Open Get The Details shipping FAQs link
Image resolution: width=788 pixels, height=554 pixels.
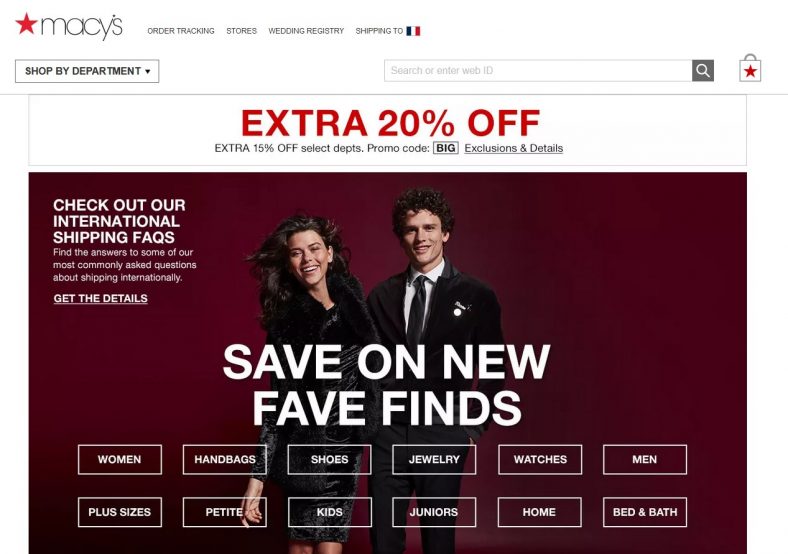tap(101, 299)
